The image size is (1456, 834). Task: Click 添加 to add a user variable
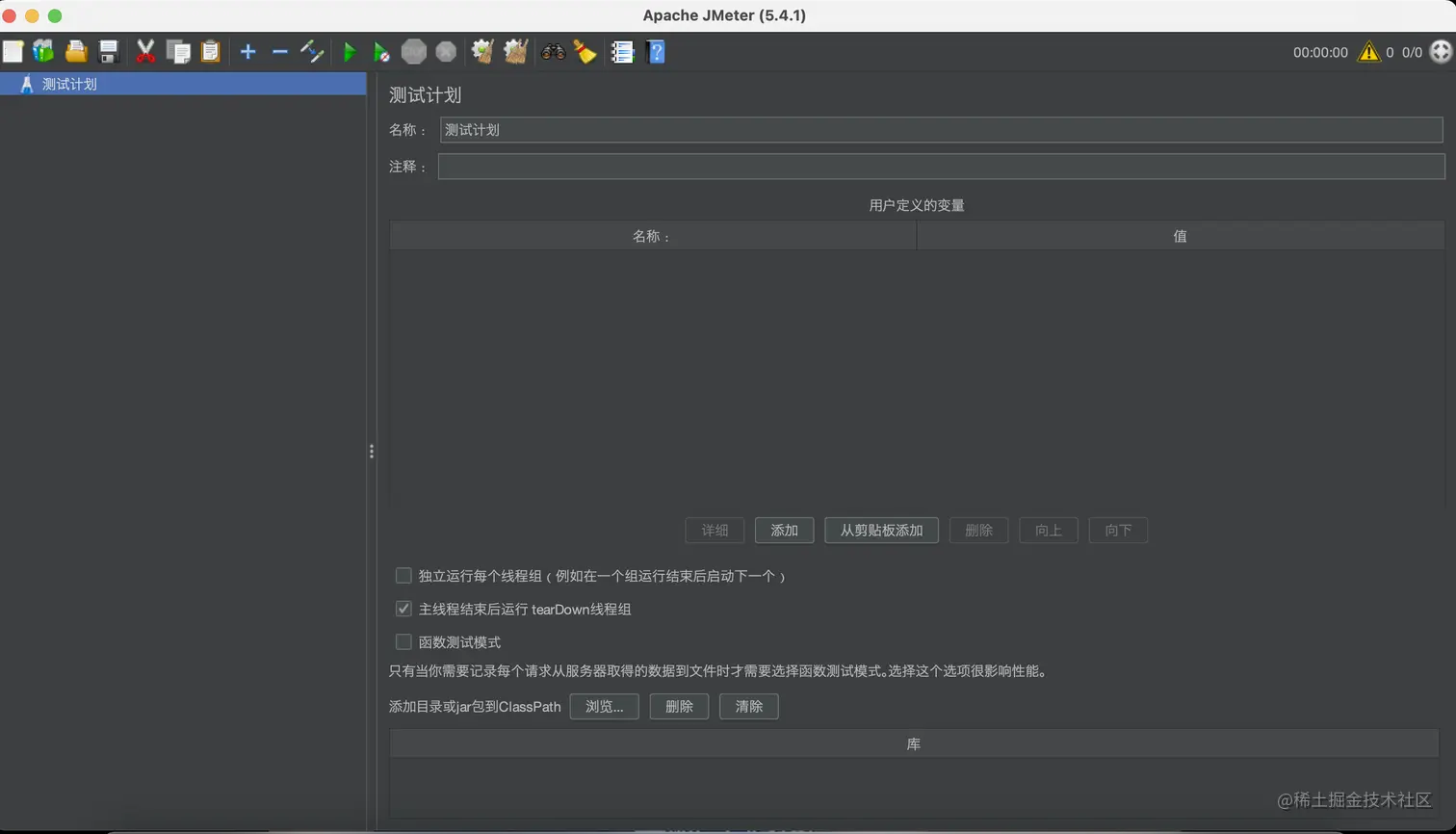783,530
